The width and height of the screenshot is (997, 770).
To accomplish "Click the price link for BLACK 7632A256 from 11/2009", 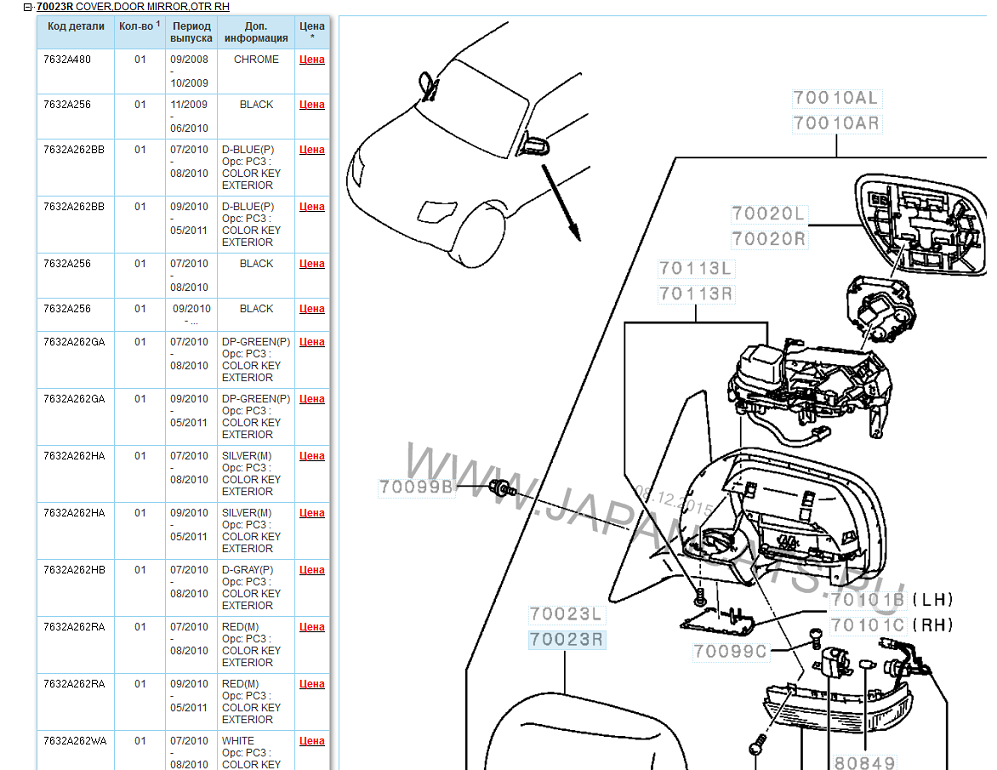I will pyautogui.click(x=312, y=105).
